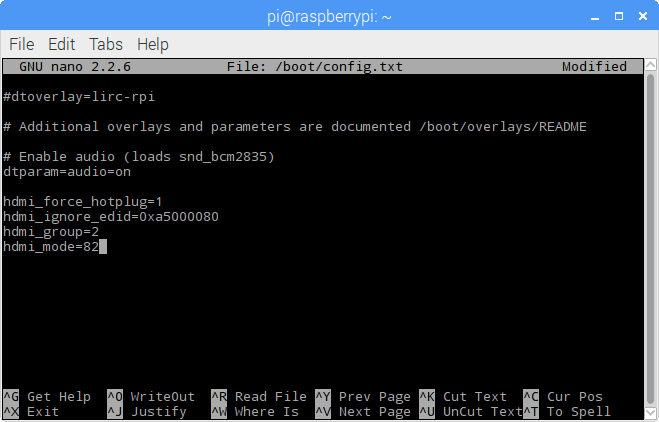Viewport: 659px width, 422px height.
Task: Open the Edit menu
Action: click(x=61, y=45)
